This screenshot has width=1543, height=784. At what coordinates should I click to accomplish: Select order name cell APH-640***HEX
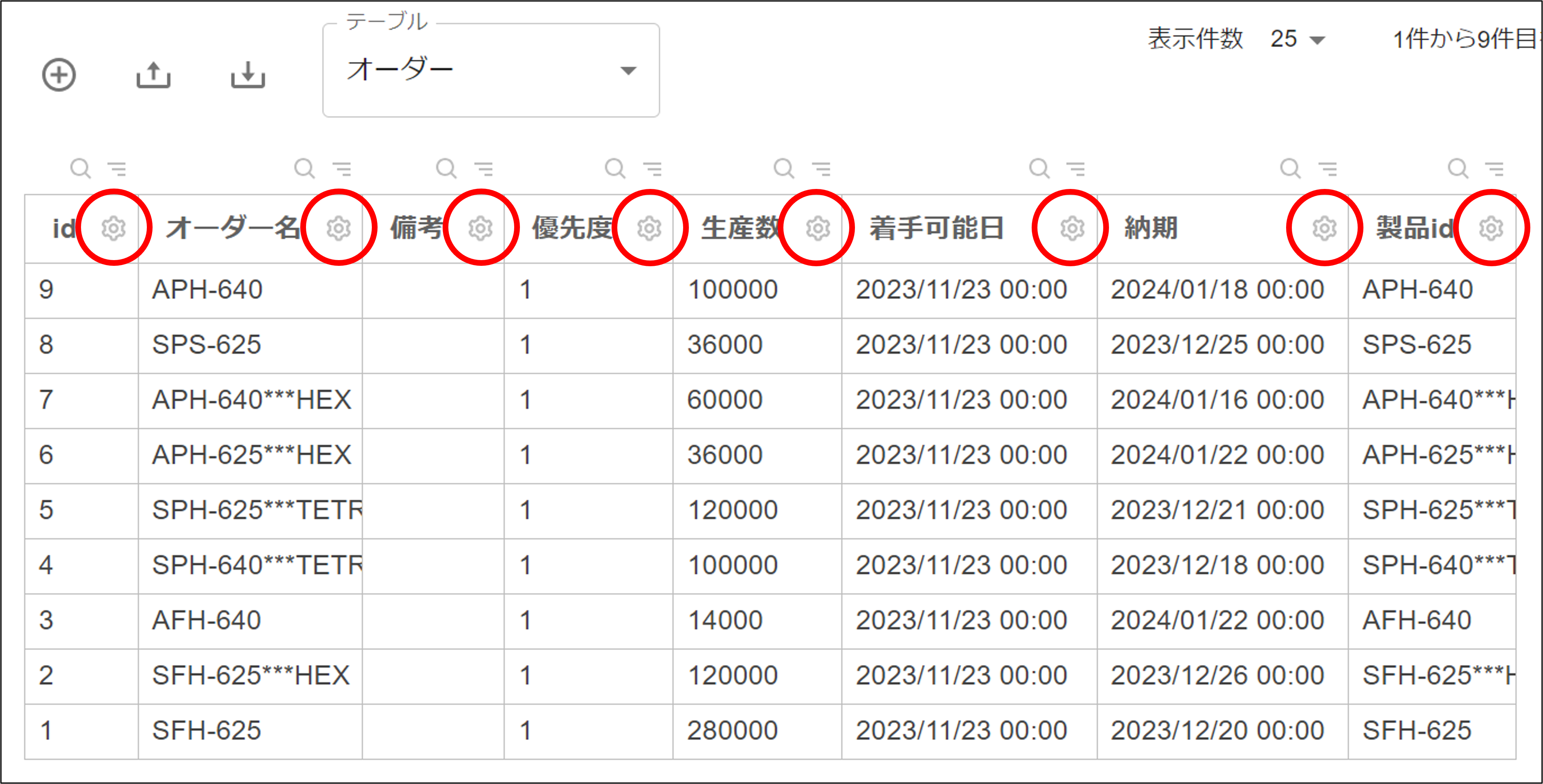point(250,401)
